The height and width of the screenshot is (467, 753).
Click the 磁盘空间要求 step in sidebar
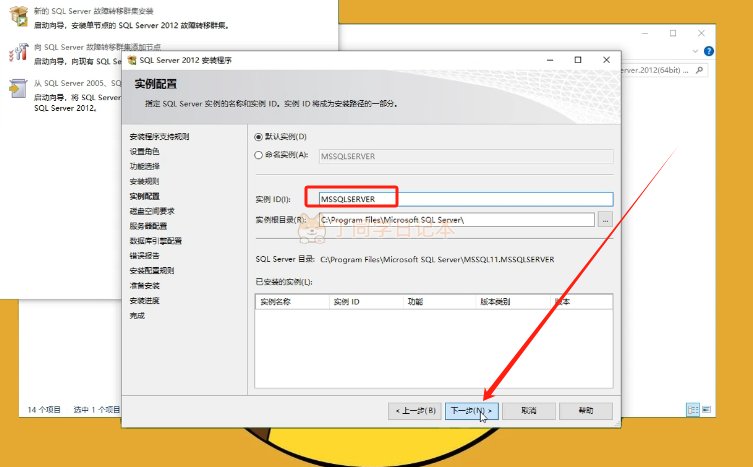pos(152,211)
